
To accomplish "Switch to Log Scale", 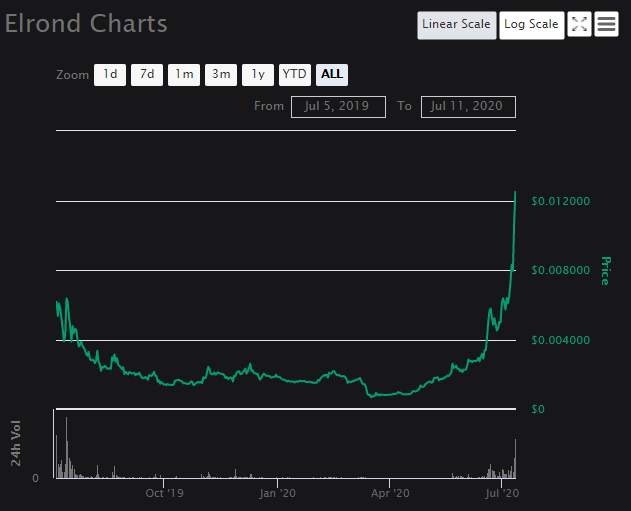I will (x=532, y=25).
